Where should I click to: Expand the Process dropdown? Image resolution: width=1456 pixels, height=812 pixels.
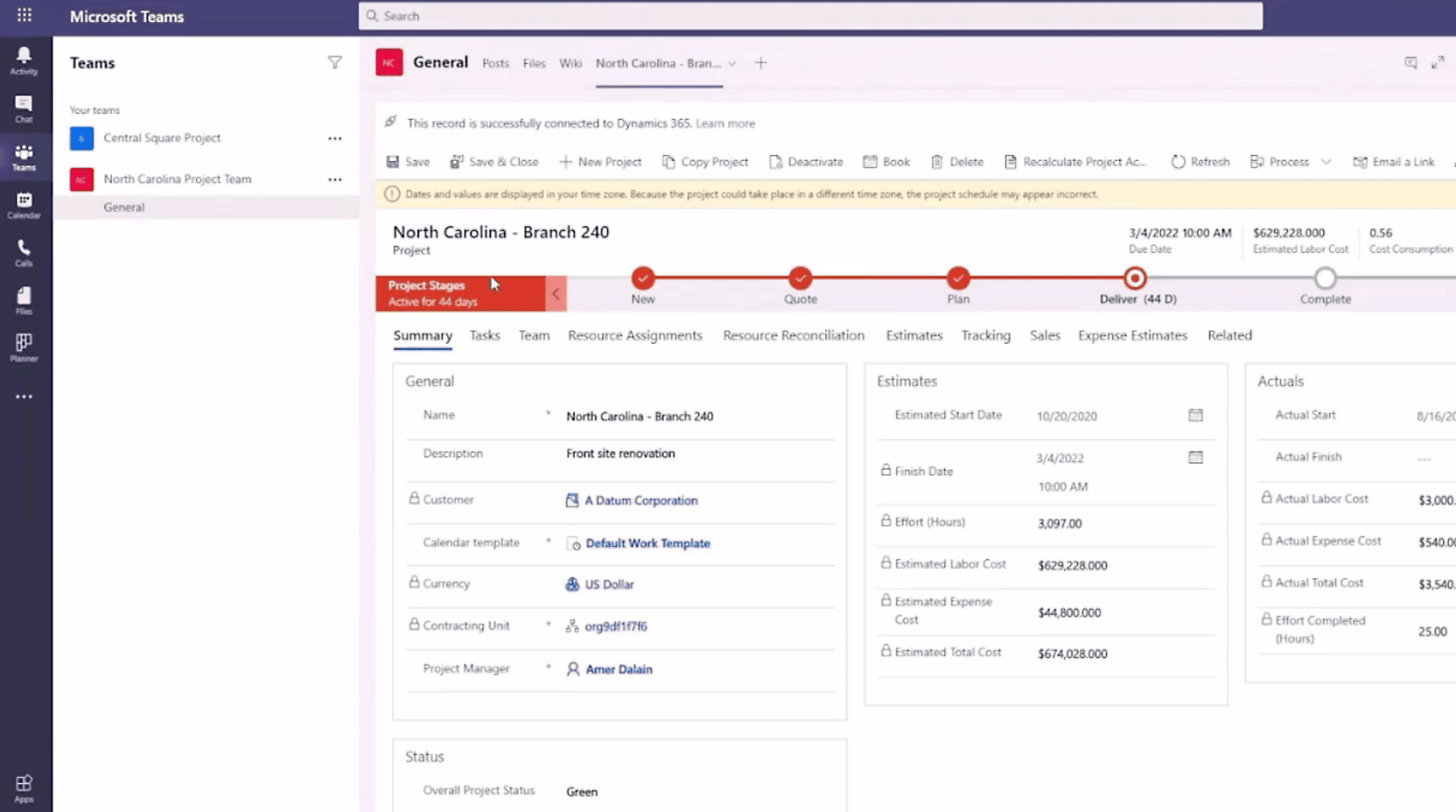tap(1326, 162)
